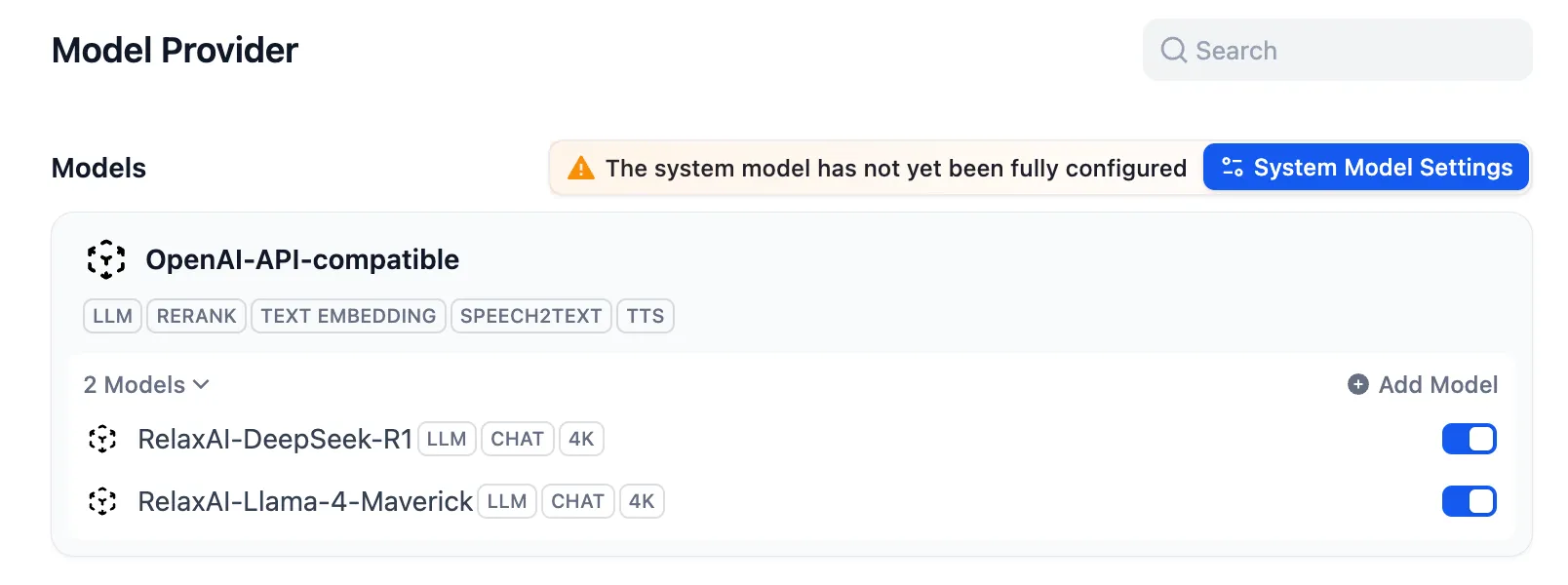Viewport: 1568px width, 585px height.
Task: Click the plus icon beside Add Model
Action: [1358, 384]
